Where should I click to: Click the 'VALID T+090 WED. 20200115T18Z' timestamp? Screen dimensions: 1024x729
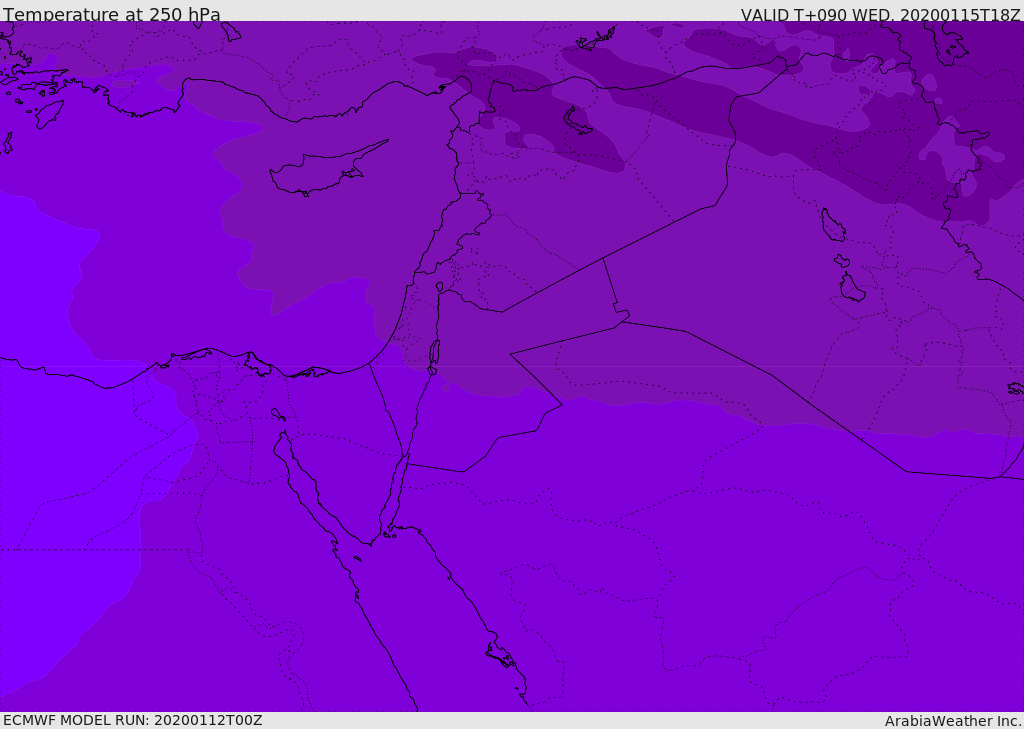click(x=880, y=14)
